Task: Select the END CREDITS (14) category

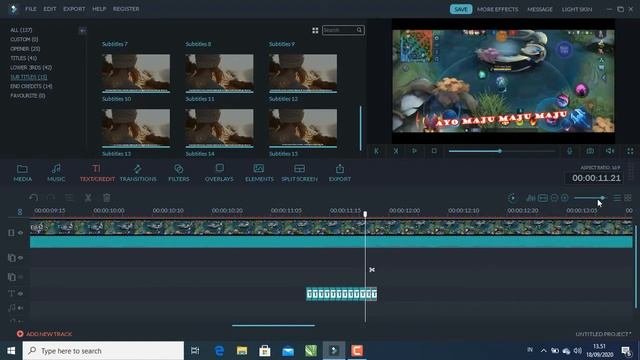Action: coord(31,86)
